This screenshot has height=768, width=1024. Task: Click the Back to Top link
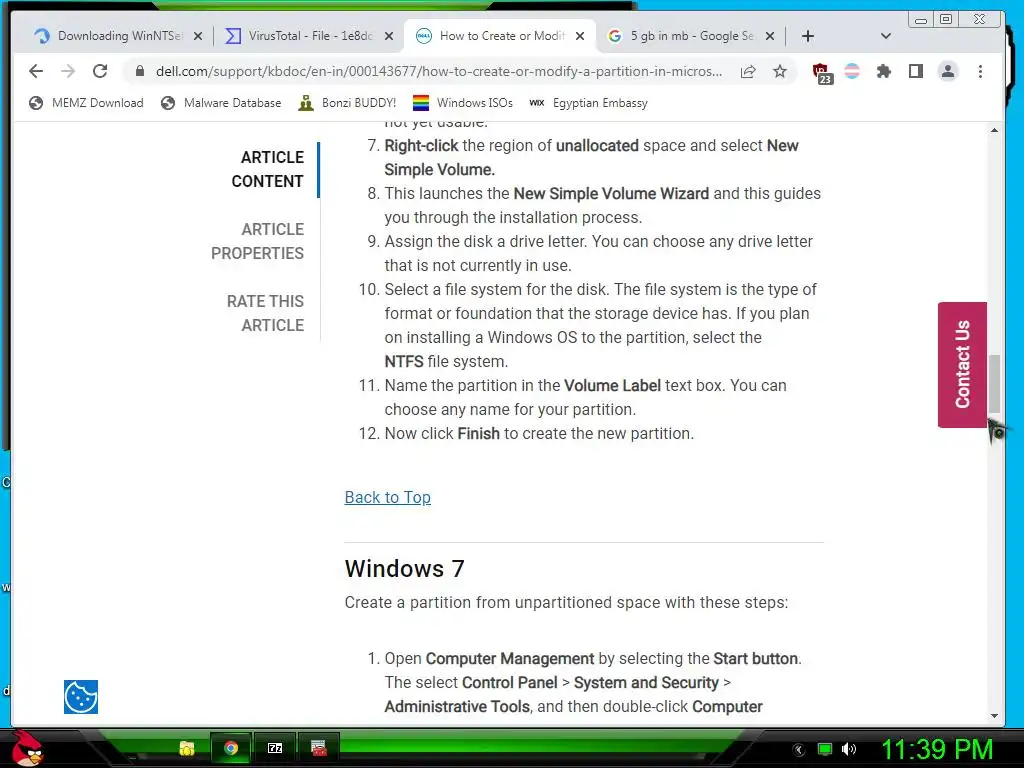387,497
